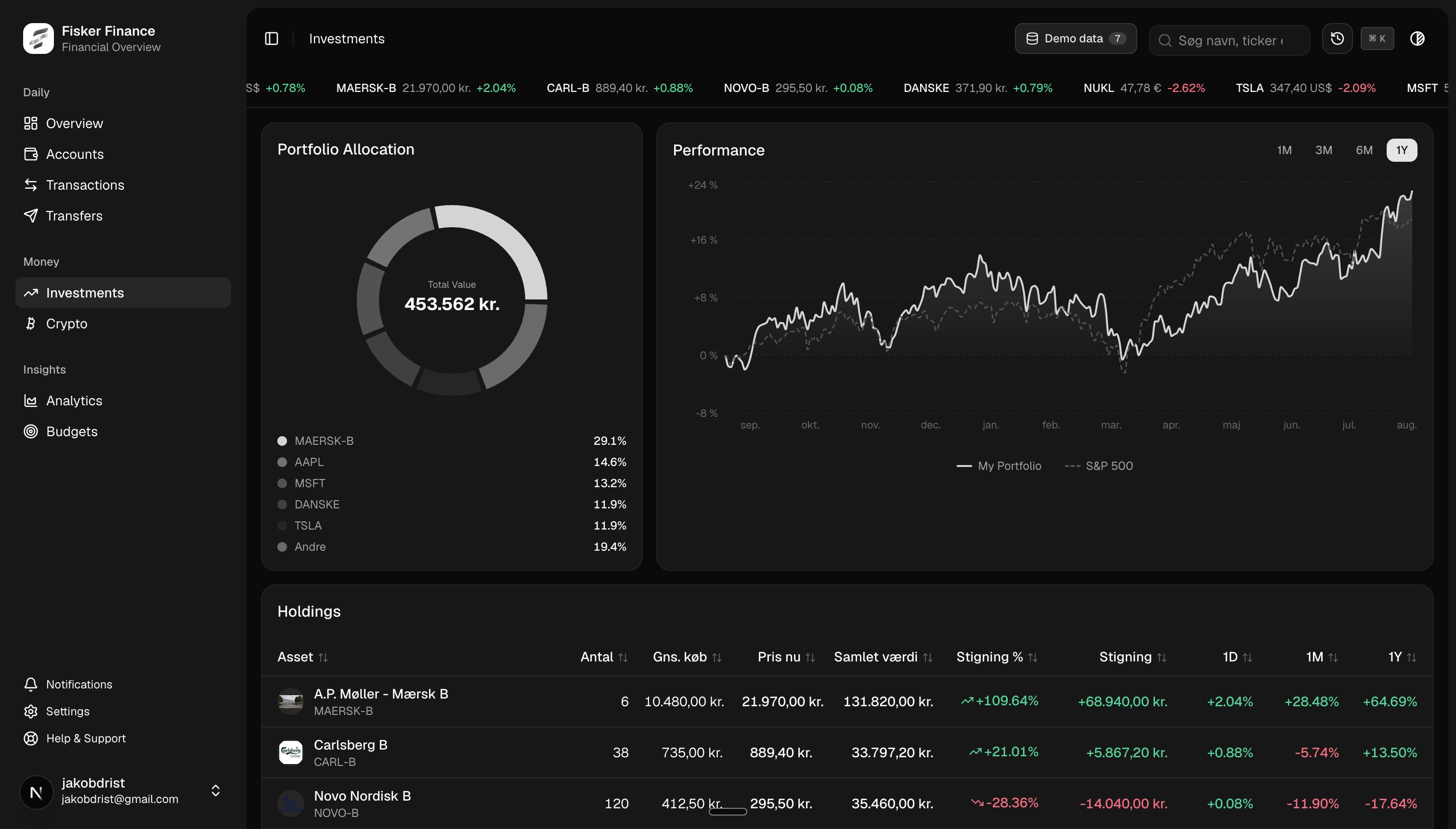This screenshot has width=1456, height=829.
Task: Click the ⌘K command shortcut button
Action: coord(1377,39)
